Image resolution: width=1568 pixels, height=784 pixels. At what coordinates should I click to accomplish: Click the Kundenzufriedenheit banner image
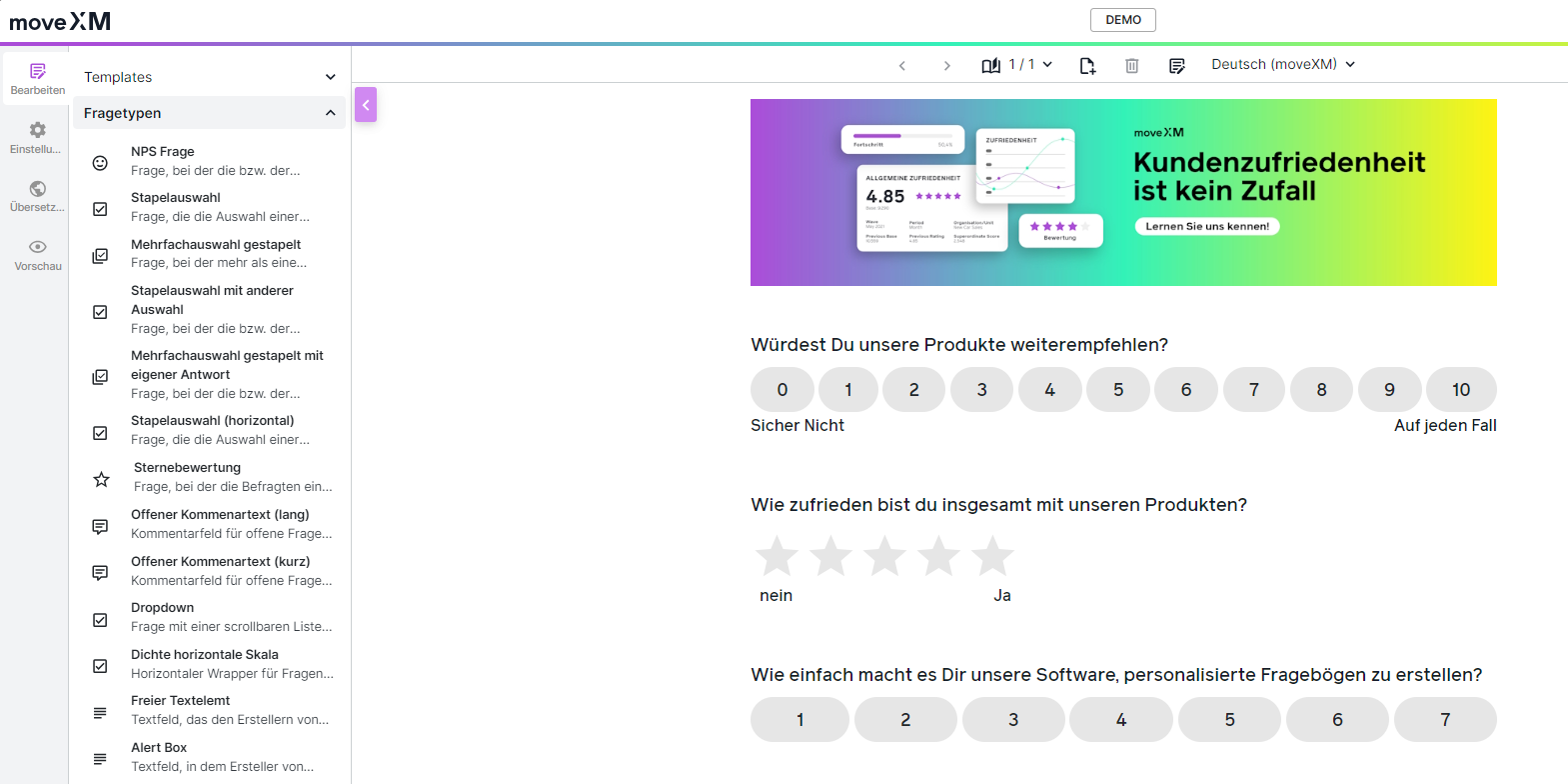click(x=1123, y=192)
